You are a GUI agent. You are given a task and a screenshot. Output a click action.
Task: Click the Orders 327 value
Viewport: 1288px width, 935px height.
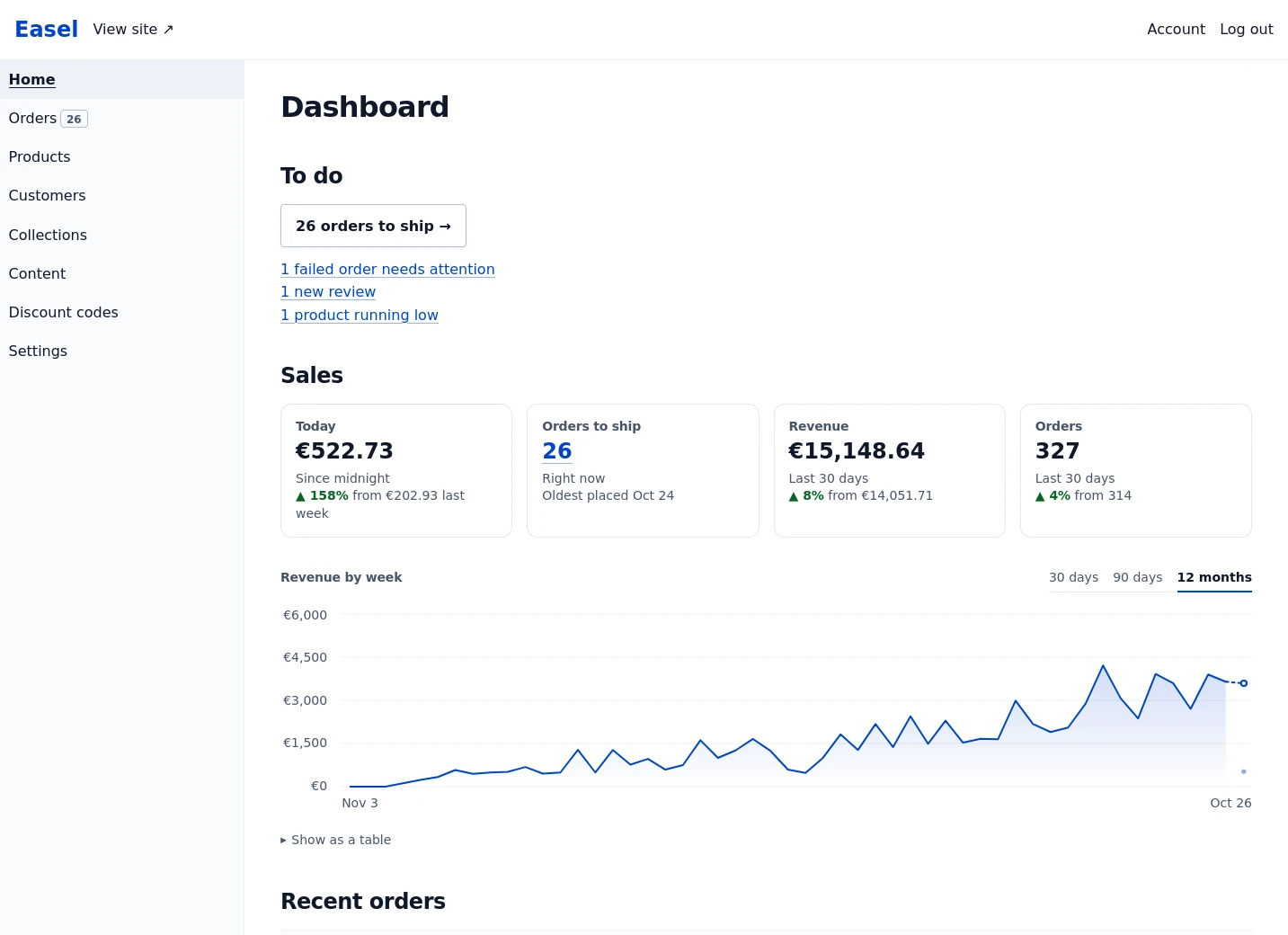[1057, 451]
